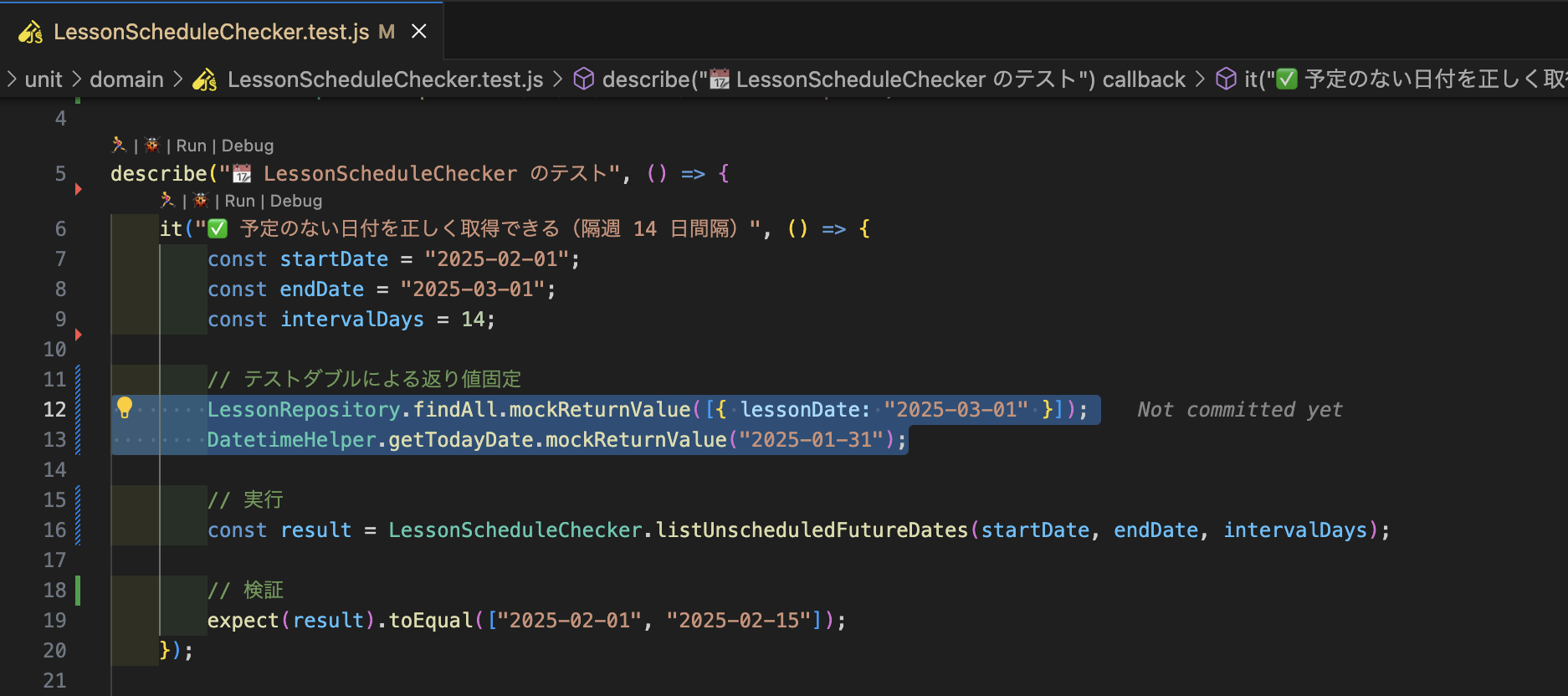The width and height of the screenshot is (1568, 696).
Task: Click 'DatetimeHelper' on line 13
Action: point(292,440)
